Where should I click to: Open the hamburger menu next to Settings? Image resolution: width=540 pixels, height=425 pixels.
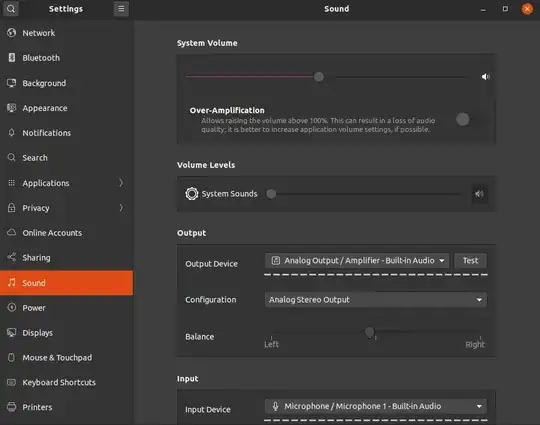tap(121, 9)
